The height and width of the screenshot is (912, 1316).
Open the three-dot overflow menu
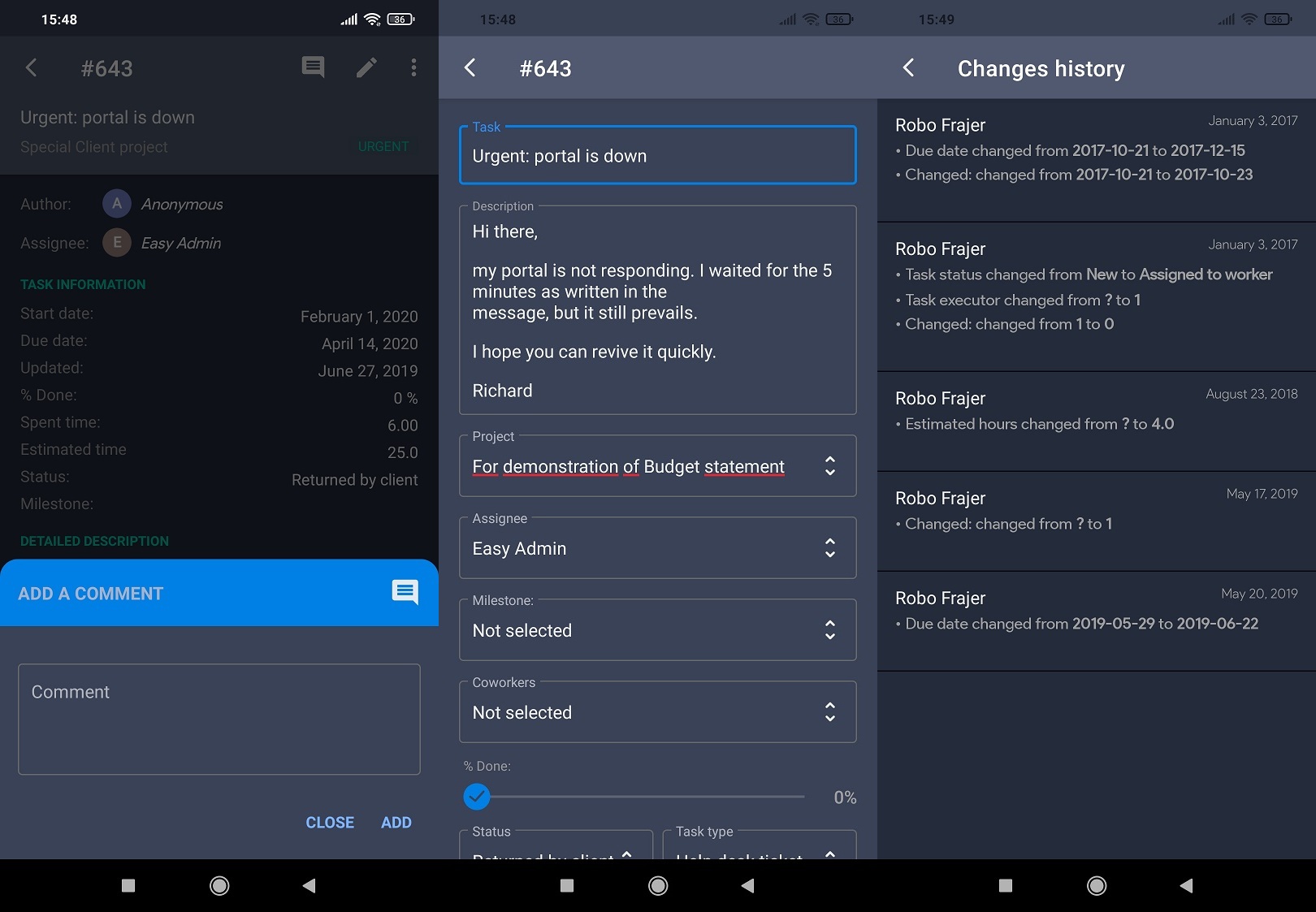[413, 67]
